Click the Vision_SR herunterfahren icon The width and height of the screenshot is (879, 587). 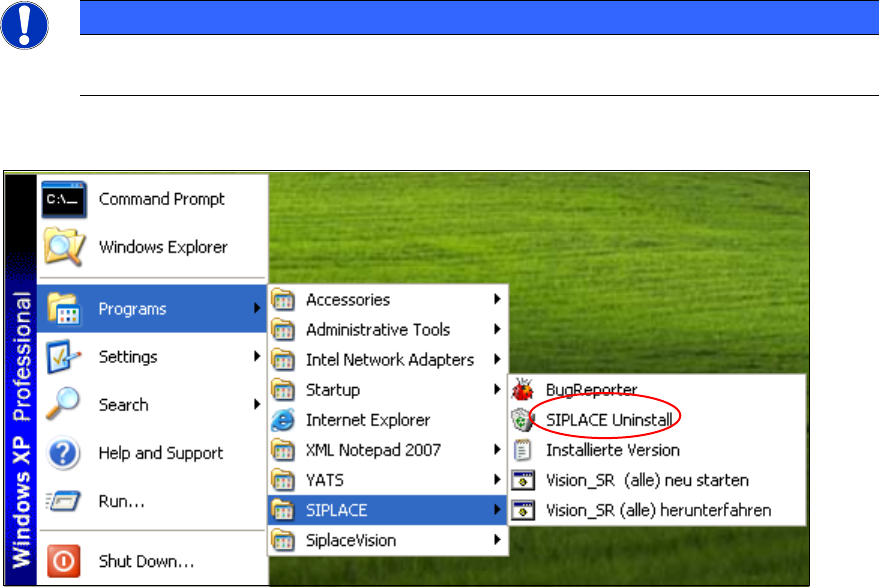pos(522,510)
